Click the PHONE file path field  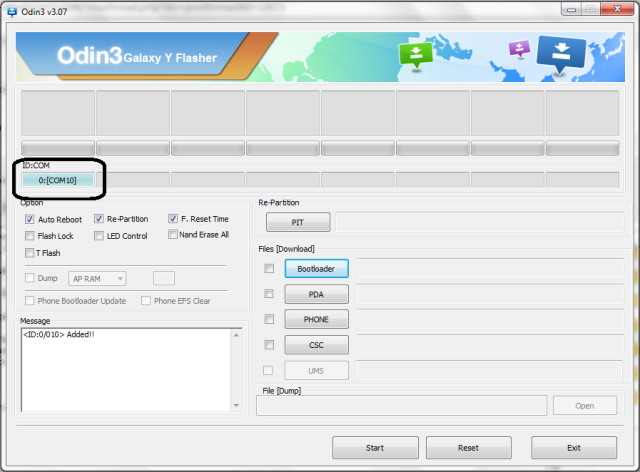pyautogui.click(x=490, y=319)
